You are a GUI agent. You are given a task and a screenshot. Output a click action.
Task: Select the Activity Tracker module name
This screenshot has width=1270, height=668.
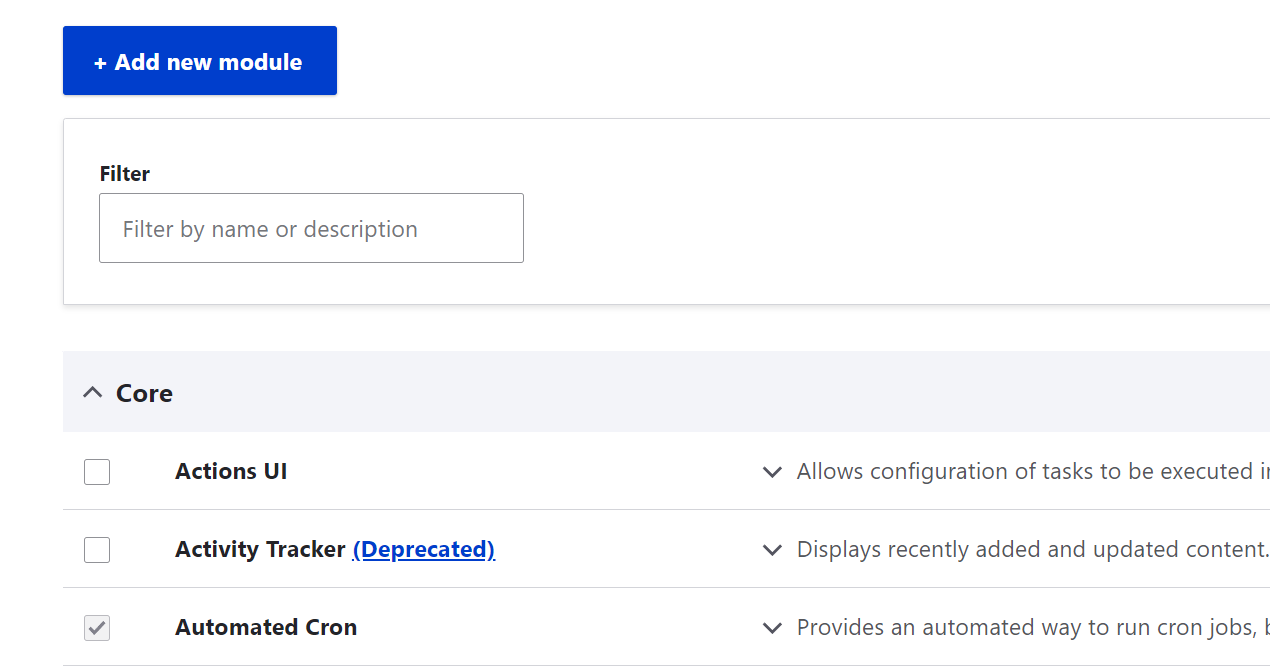pyautogui.click(x=260, y=549)
